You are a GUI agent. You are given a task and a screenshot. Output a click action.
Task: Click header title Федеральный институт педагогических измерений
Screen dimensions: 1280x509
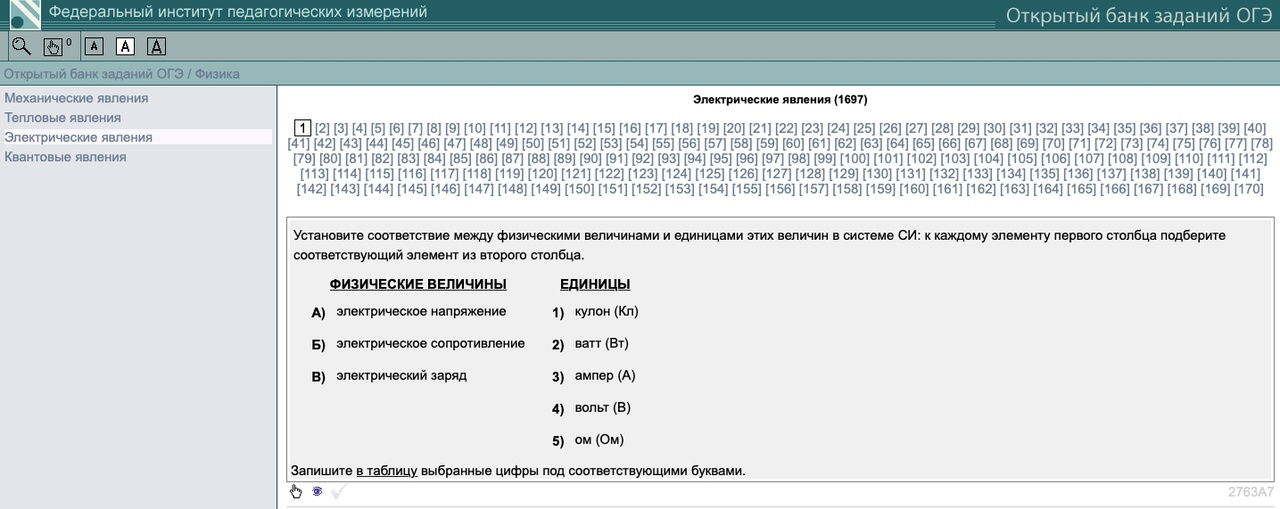click(238, 12)
